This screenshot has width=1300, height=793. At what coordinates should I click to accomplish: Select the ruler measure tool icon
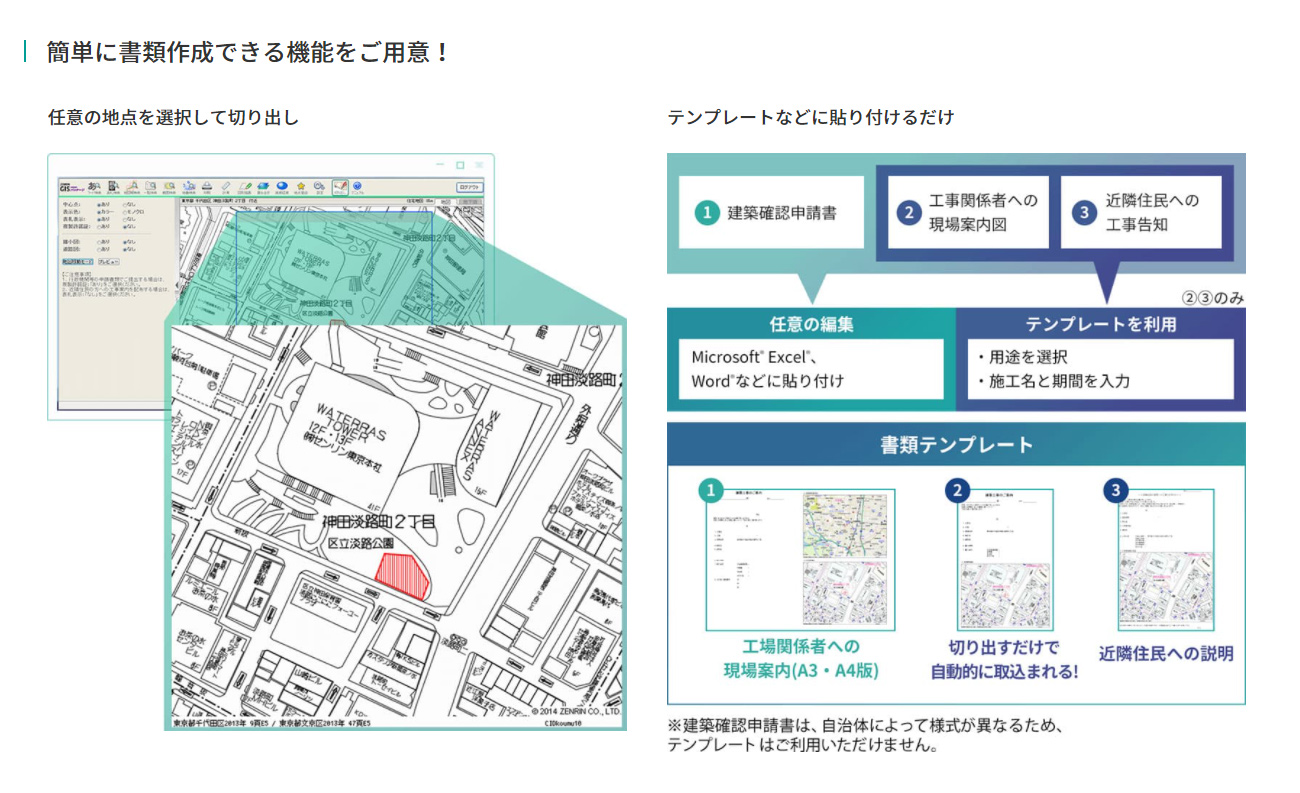[x=225, y=186]
